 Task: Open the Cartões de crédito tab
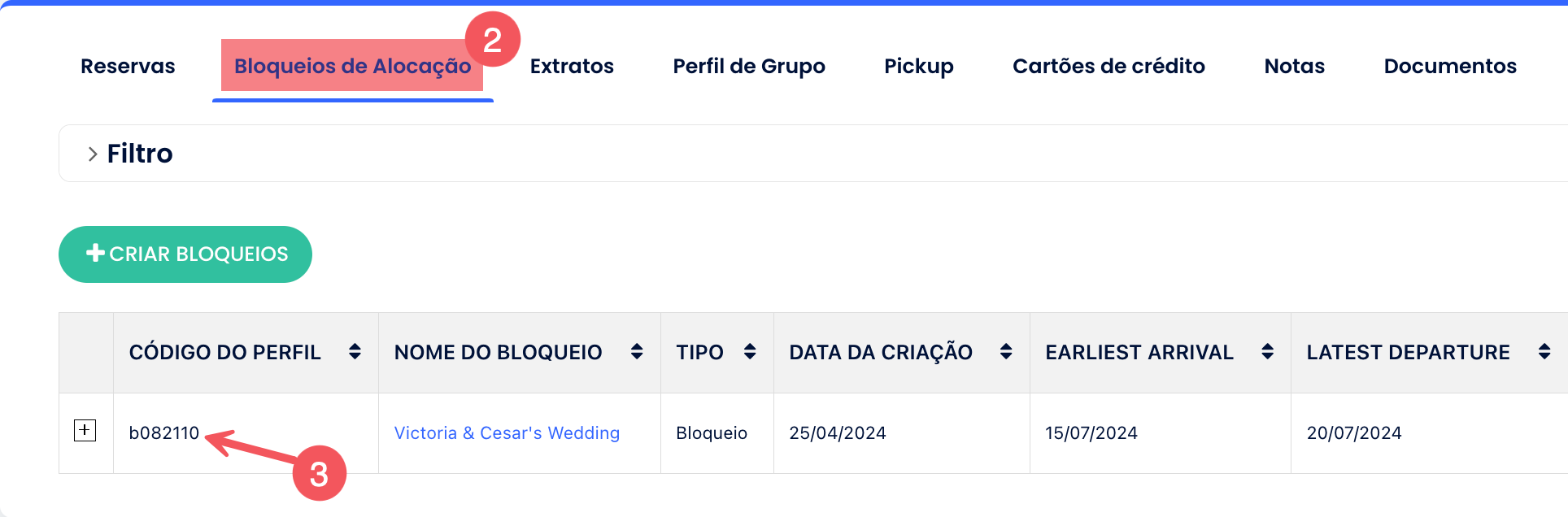[1108, 67]
